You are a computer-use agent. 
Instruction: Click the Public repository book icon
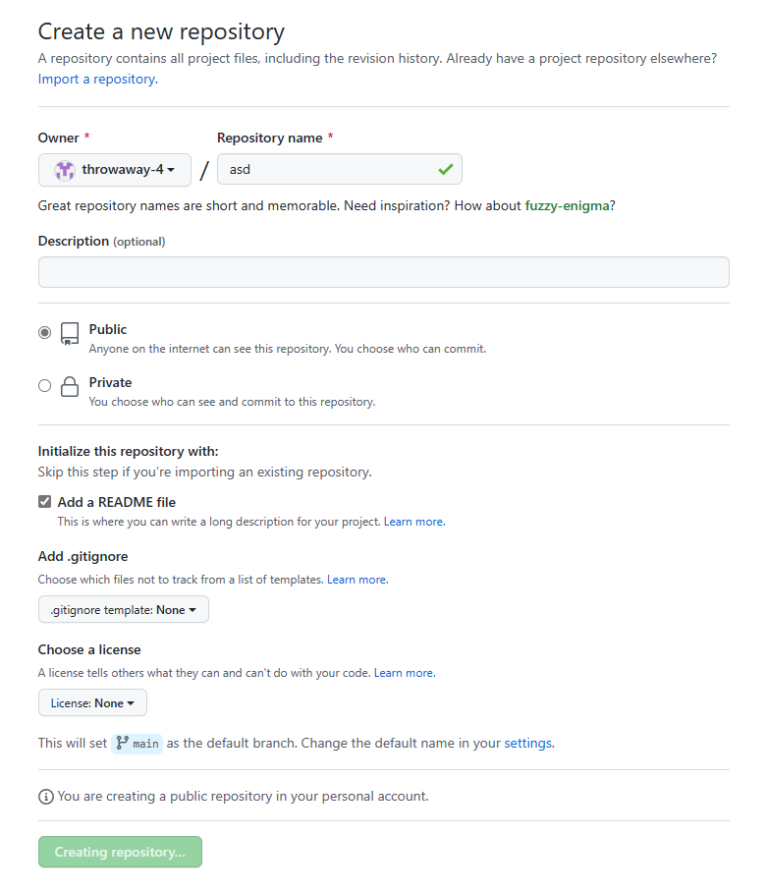(x=69, y=333)
